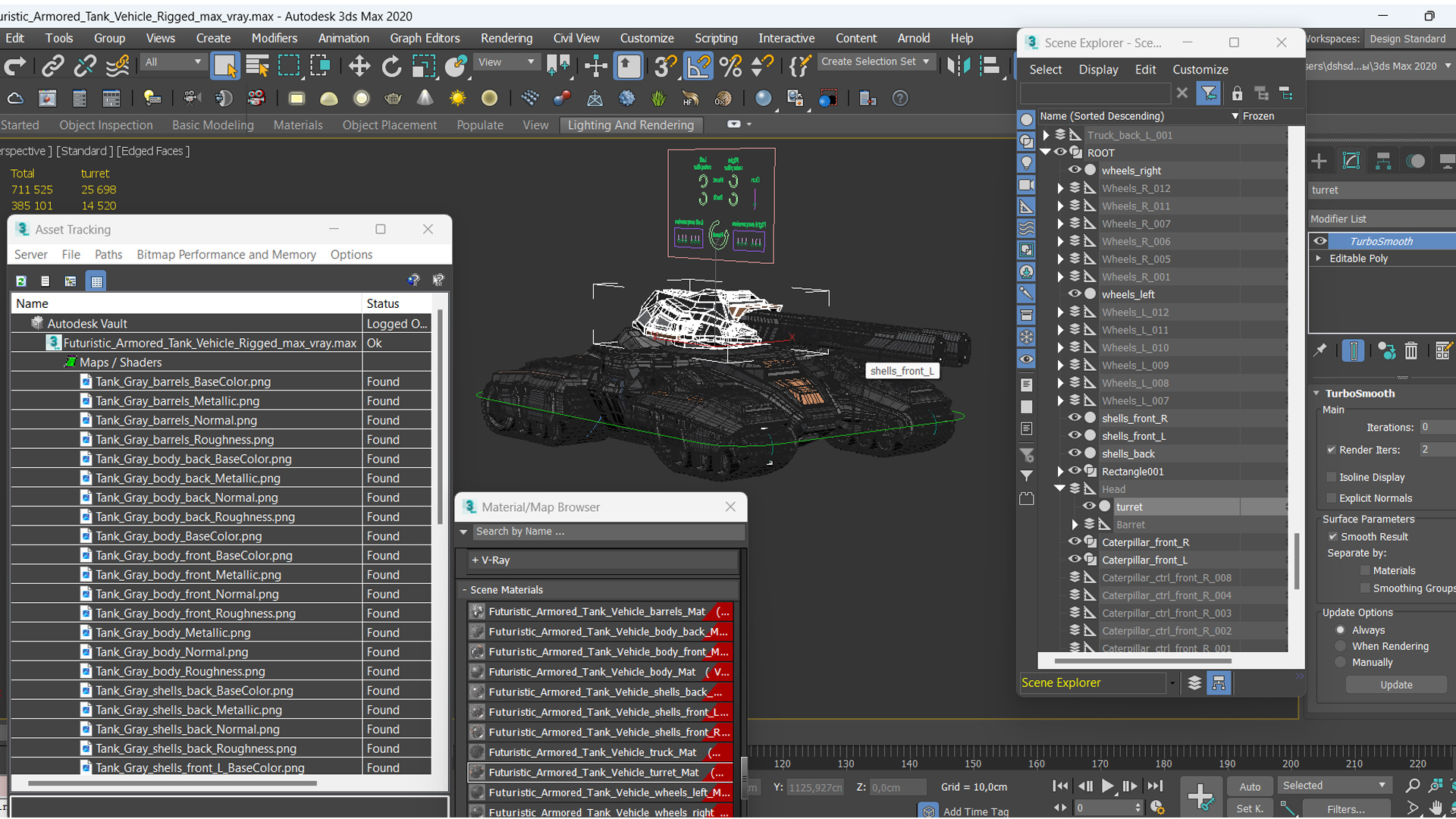1456x819 pixels.
Task: Open the View reference coordinate dropdown
Action: [x=506, y=62]
